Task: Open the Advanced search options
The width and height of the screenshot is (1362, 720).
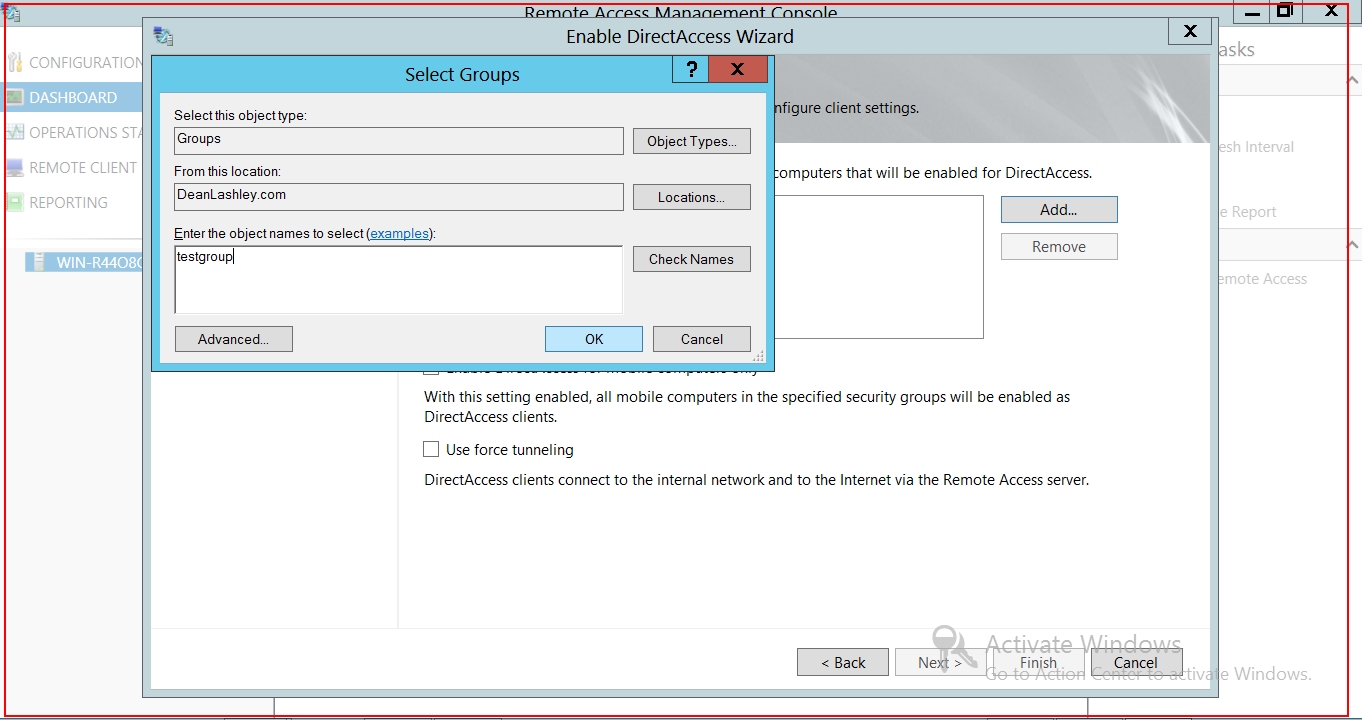Action: [233, 339]
